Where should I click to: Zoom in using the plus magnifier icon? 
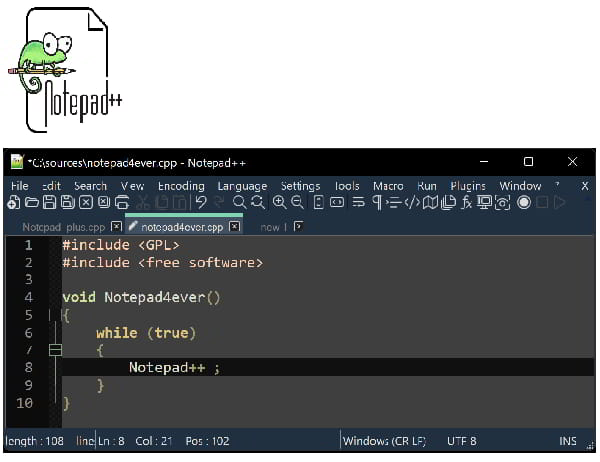[279, 202]
